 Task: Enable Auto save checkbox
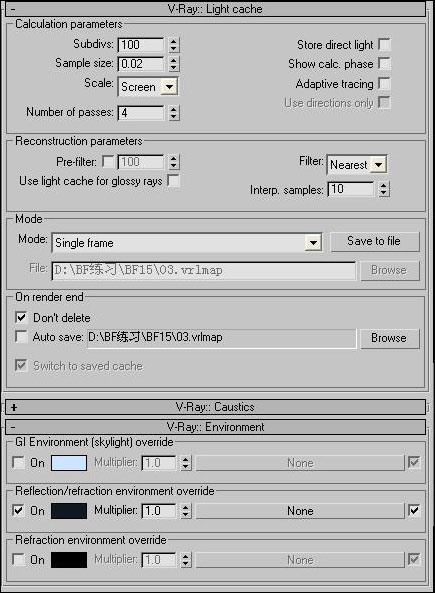(x=21, y=336)
